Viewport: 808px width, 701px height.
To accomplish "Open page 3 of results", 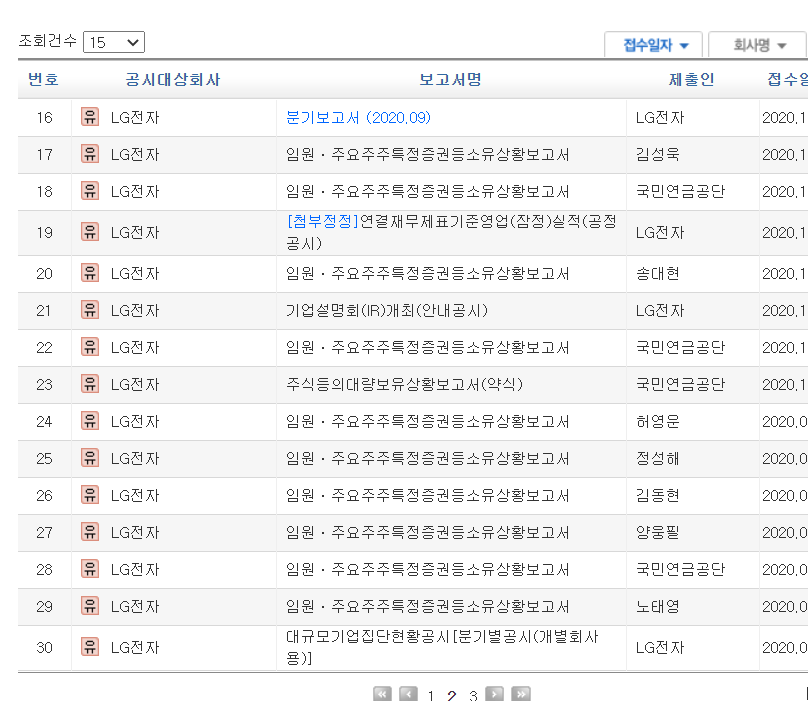I will point(473,695).
